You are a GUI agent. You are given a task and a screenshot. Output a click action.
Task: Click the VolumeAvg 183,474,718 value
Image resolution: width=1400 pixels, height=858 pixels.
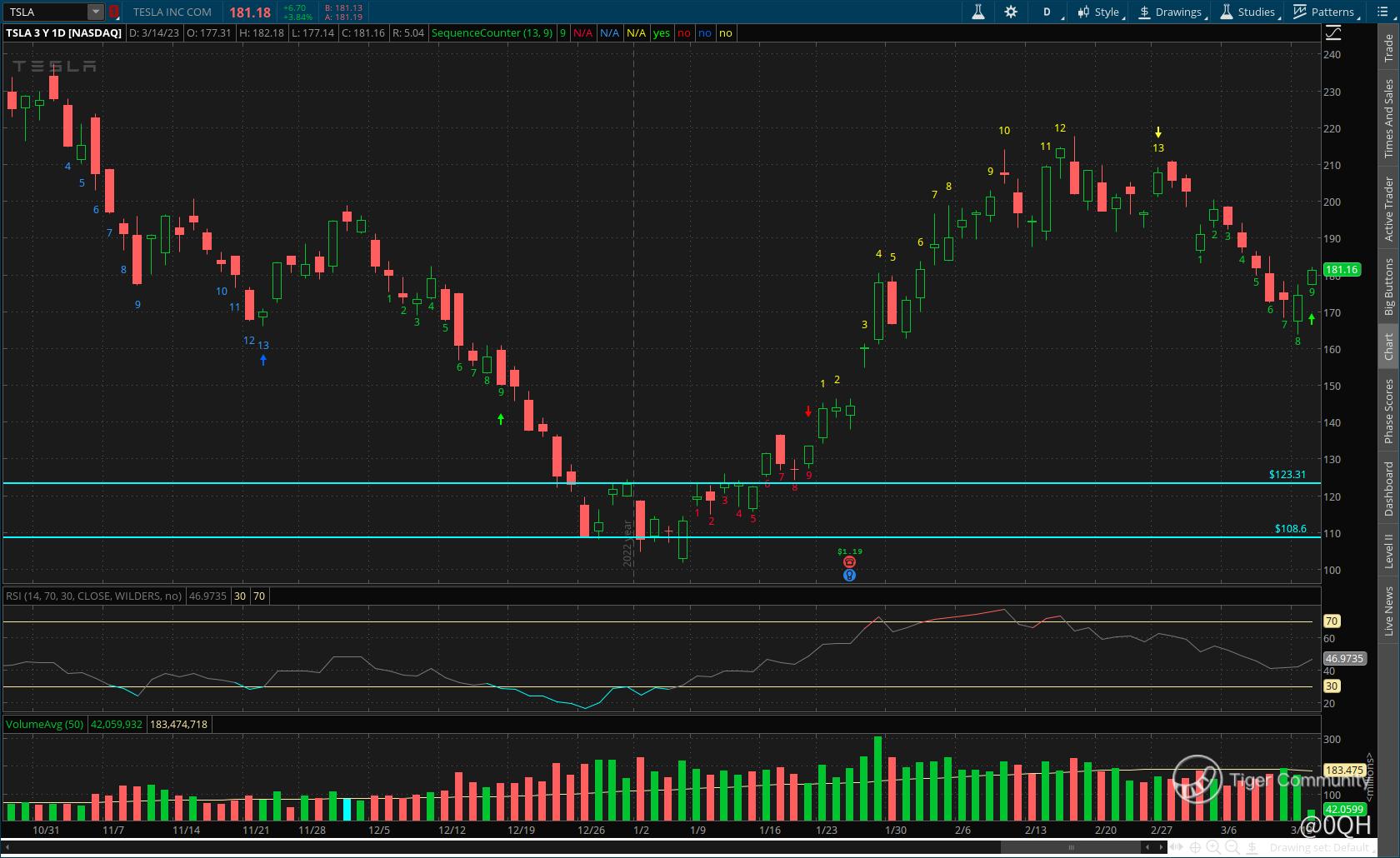pos(178,725)
